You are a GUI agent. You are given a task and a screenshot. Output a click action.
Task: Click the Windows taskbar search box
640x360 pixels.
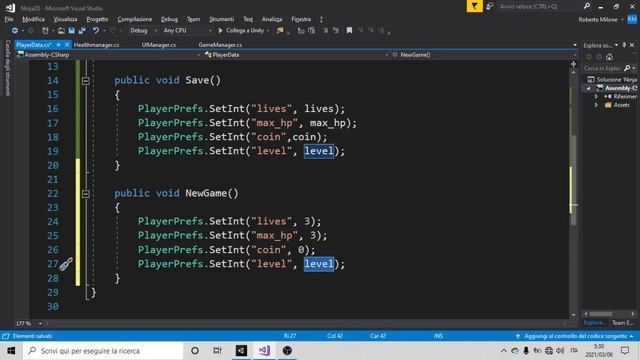103,351
